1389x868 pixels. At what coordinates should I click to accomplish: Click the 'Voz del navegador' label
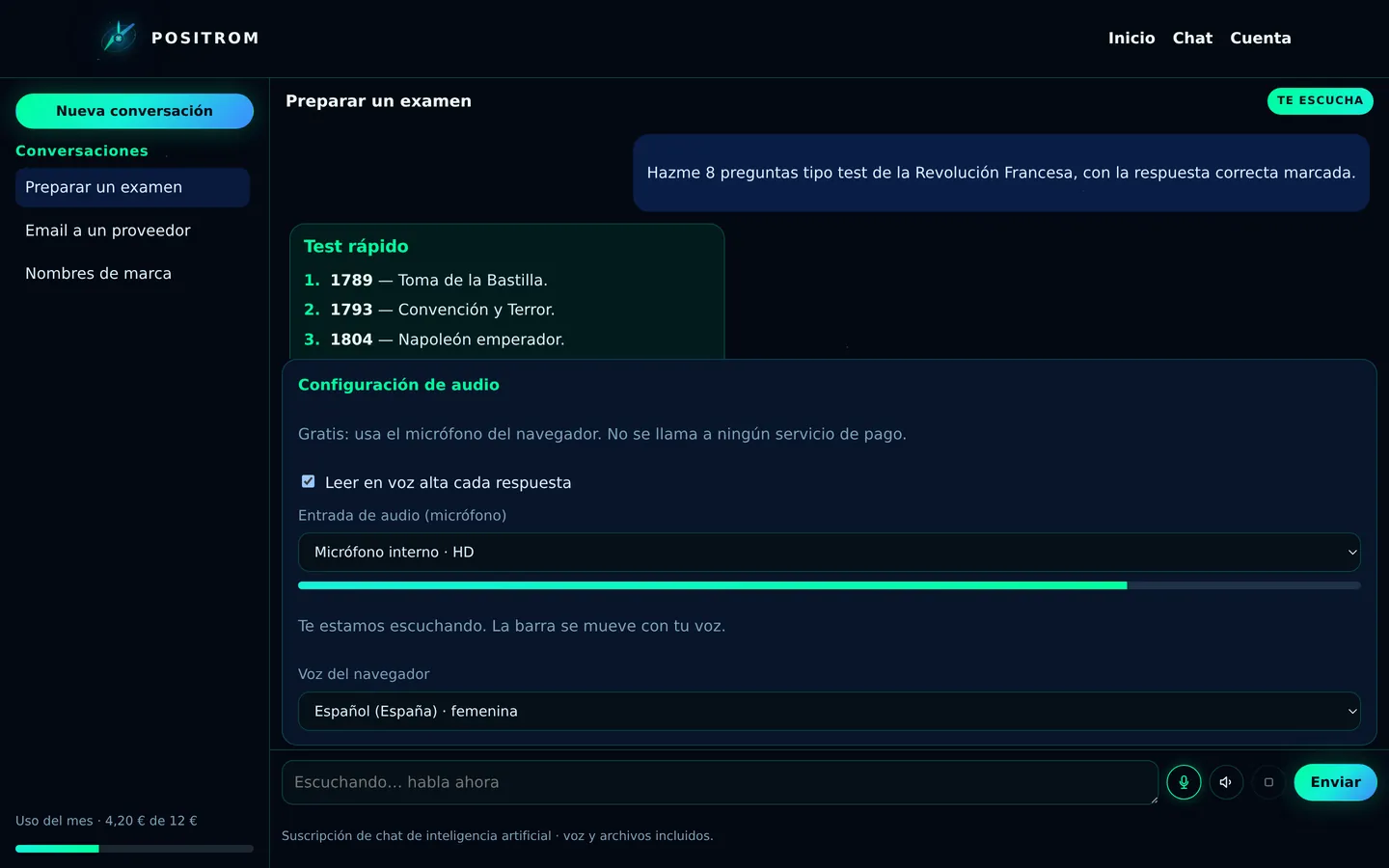click(364, 674)
